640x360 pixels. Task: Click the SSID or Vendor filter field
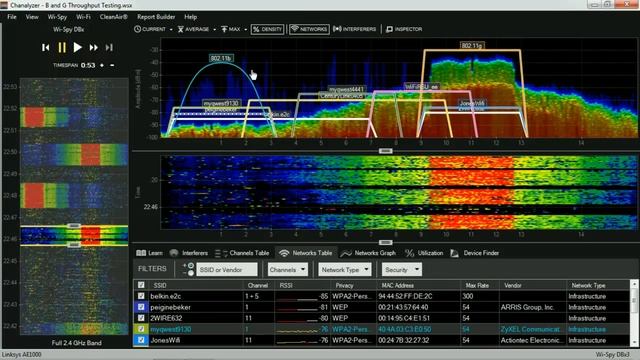pos(227,269)
